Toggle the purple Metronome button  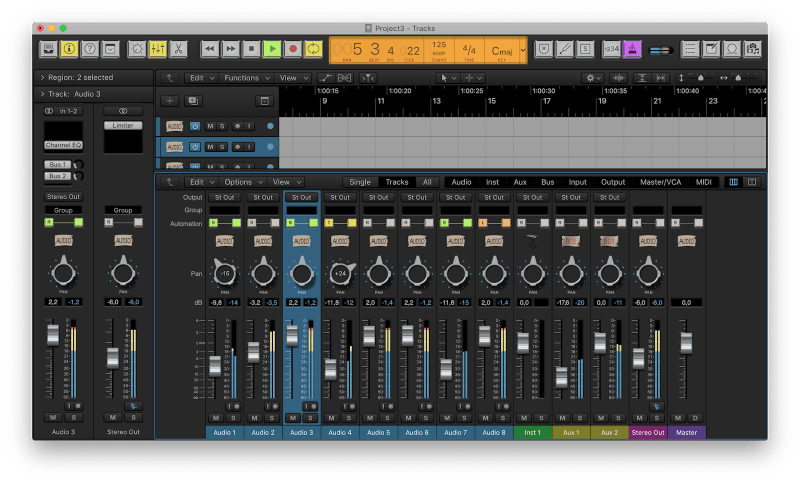tap(632, 49)
